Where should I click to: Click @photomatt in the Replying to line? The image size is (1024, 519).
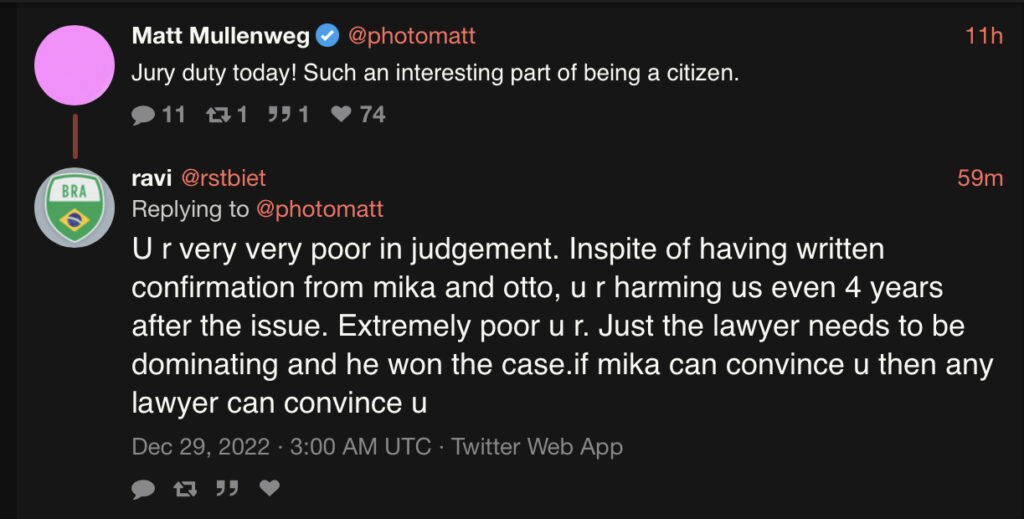tap(320, 209)
